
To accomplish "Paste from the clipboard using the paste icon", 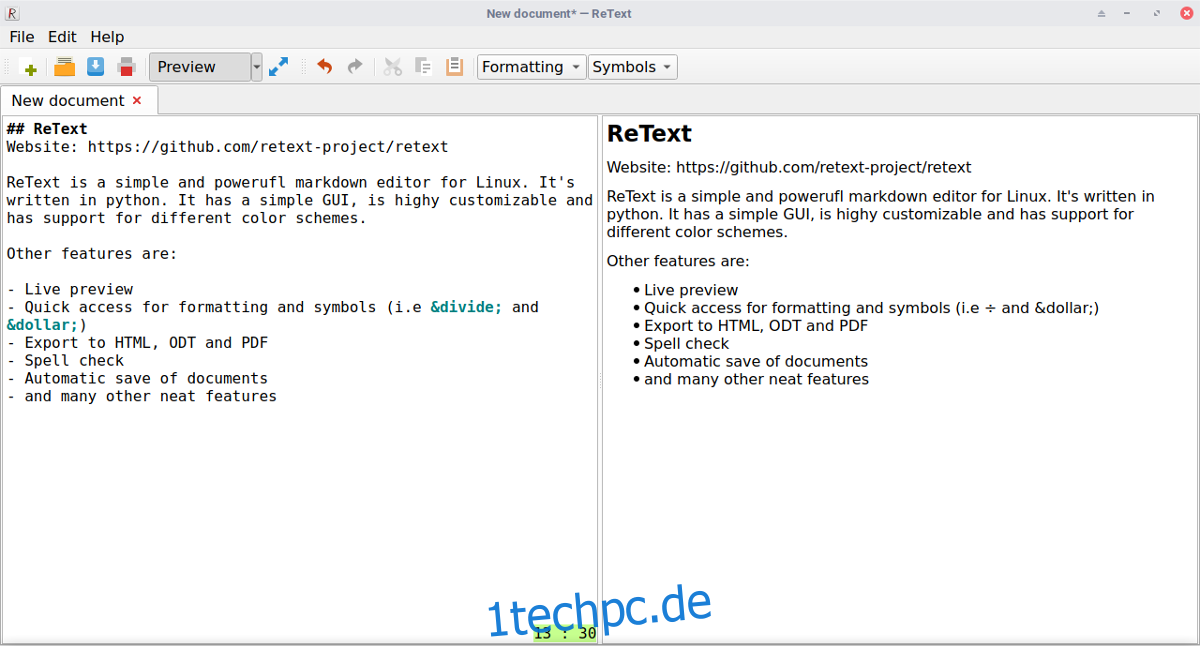I will 454,67.
